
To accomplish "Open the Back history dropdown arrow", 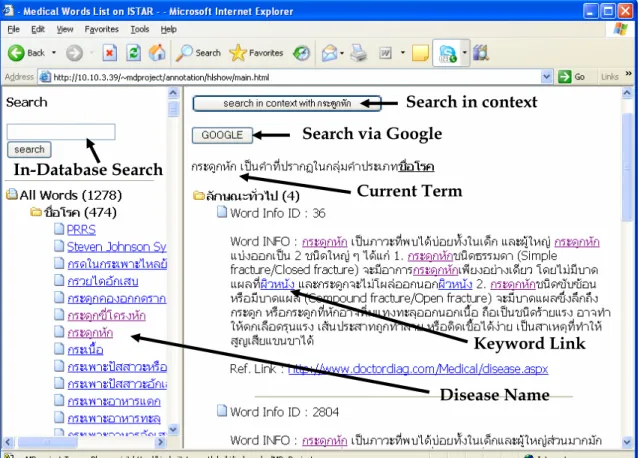I will coord(53,53).
